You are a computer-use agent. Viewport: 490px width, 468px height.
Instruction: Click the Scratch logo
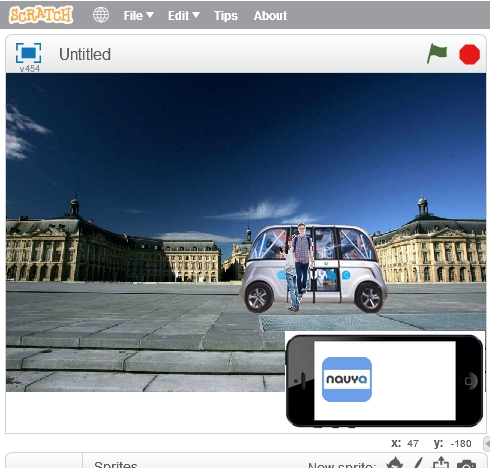click(x=41, y=15)
